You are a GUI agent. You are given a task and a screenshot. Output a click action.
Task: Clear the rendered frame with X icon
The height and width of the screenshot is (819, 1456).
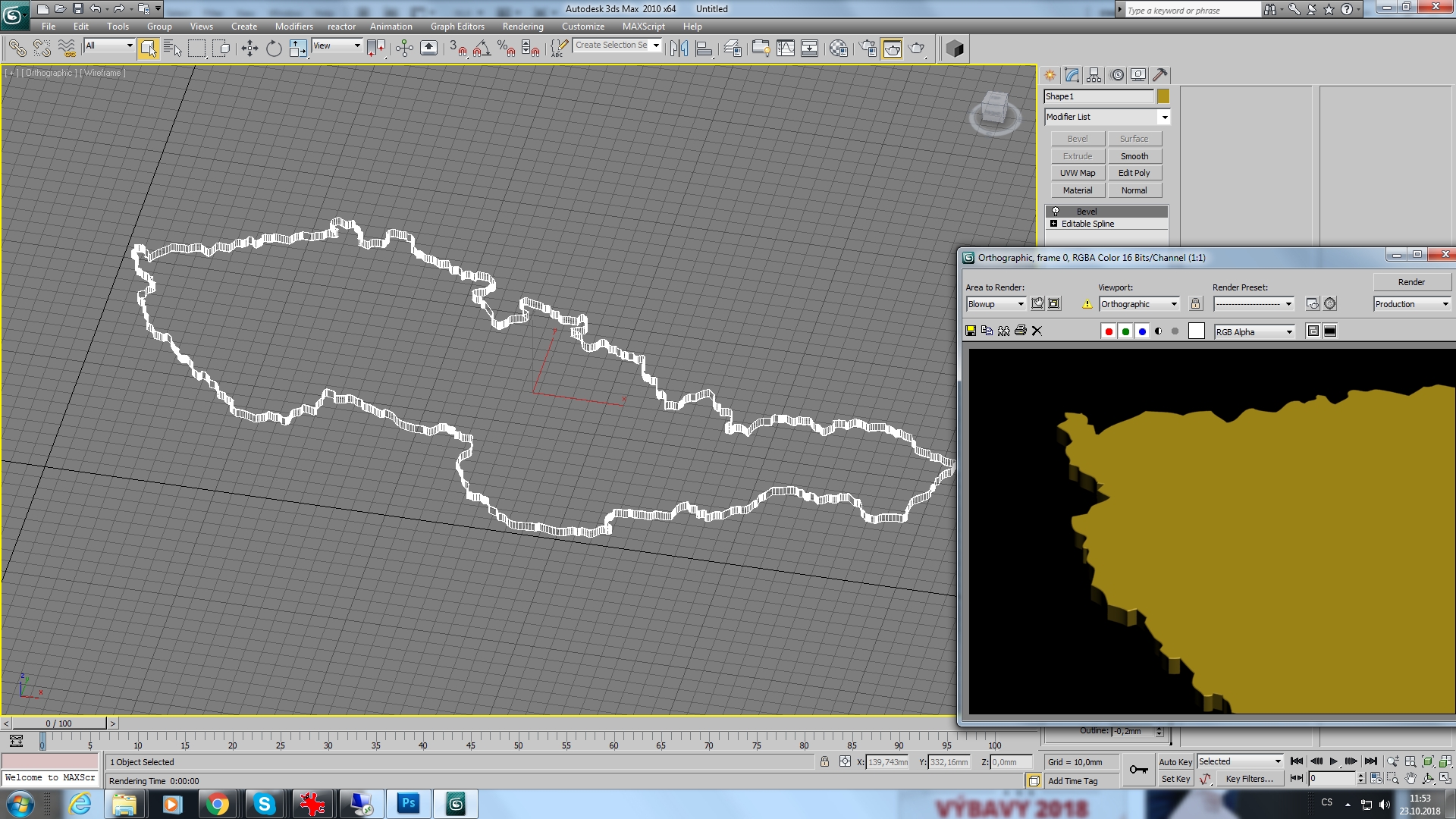coord(1037,331)
